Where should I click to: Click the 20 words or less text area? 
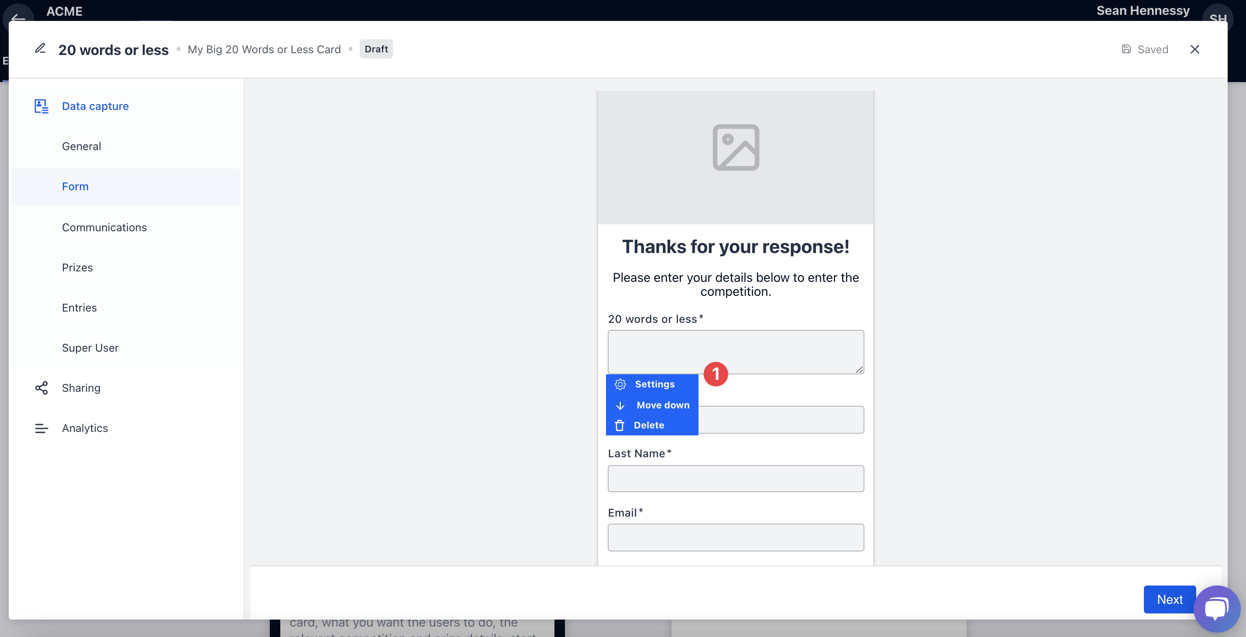[x=735, y=351]
